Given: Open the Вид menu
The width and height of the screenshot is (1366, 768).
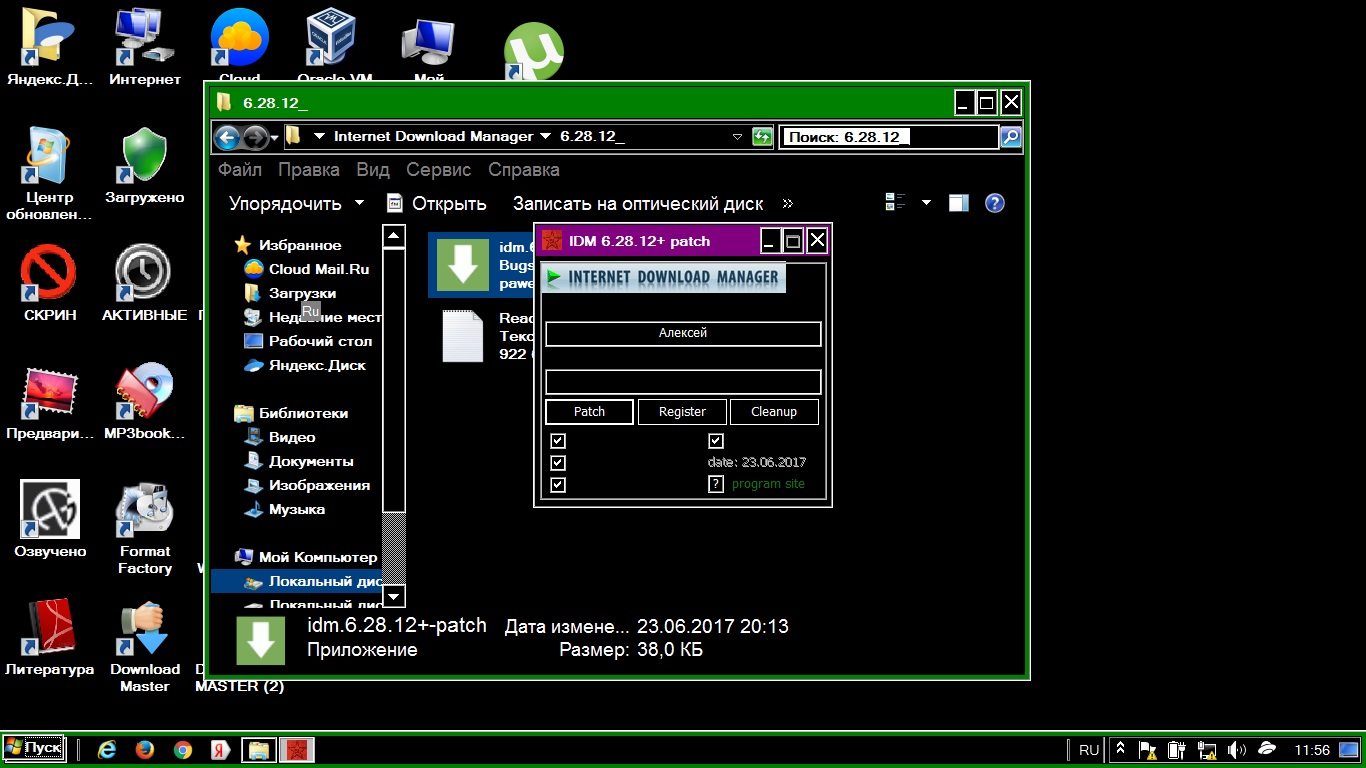Looking at the screenshot, I should (x=373, y=170).
